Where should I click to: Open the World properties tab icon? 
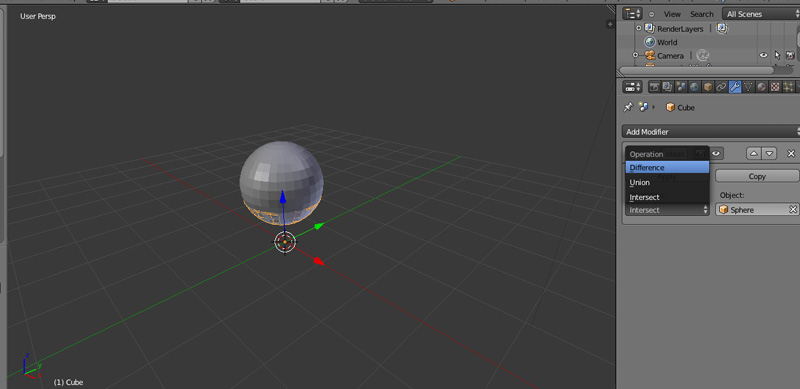[x=694, y=87]
